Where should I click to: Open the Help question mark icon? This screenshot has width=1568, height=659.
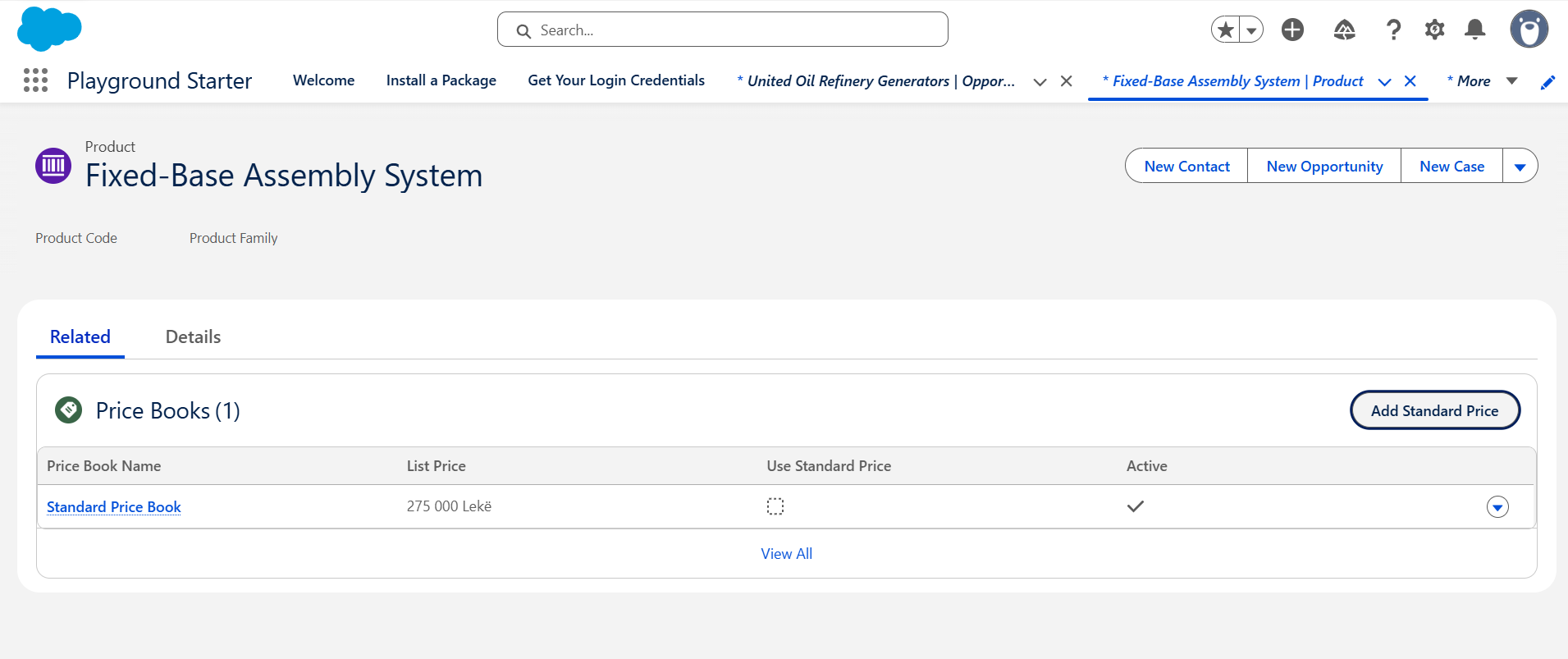(1393, 30)
